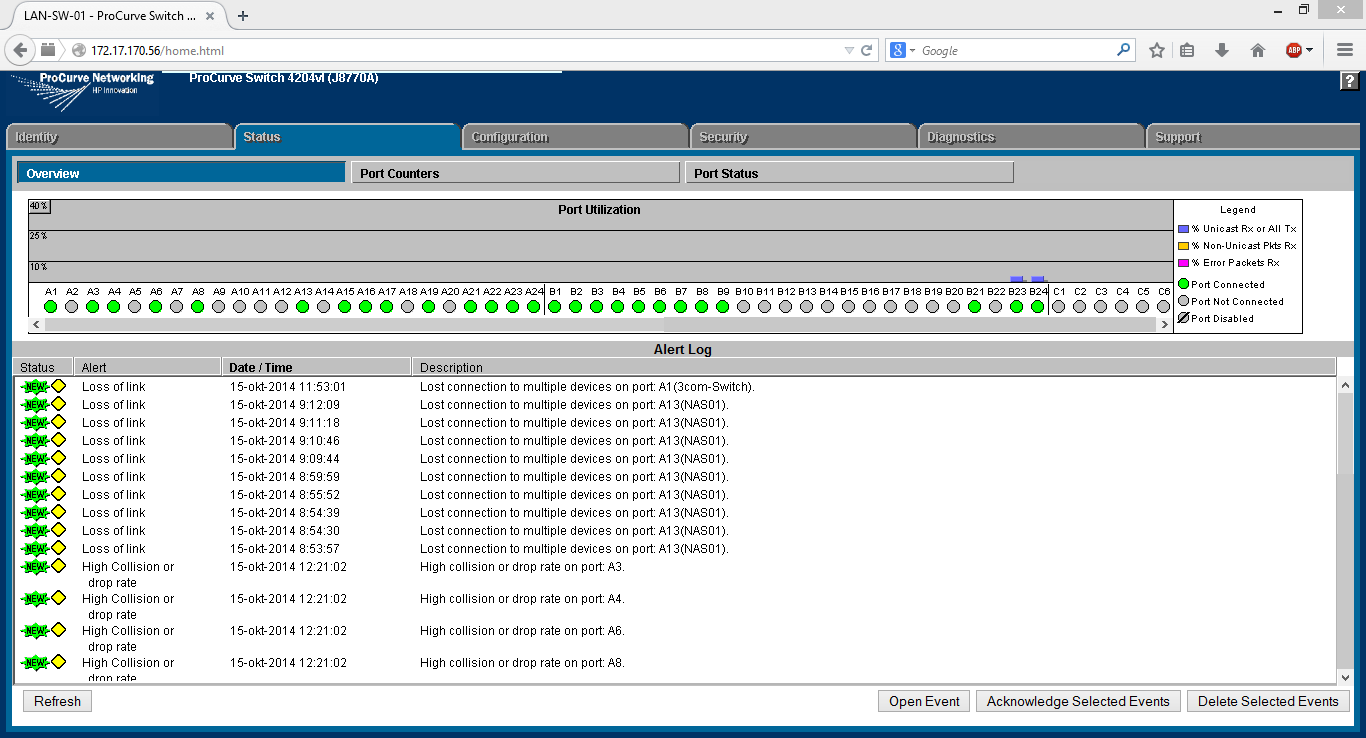Click NEW badge for A1 3com-Switch alert
Screen dimensions: 1366x738
(35, 387)
